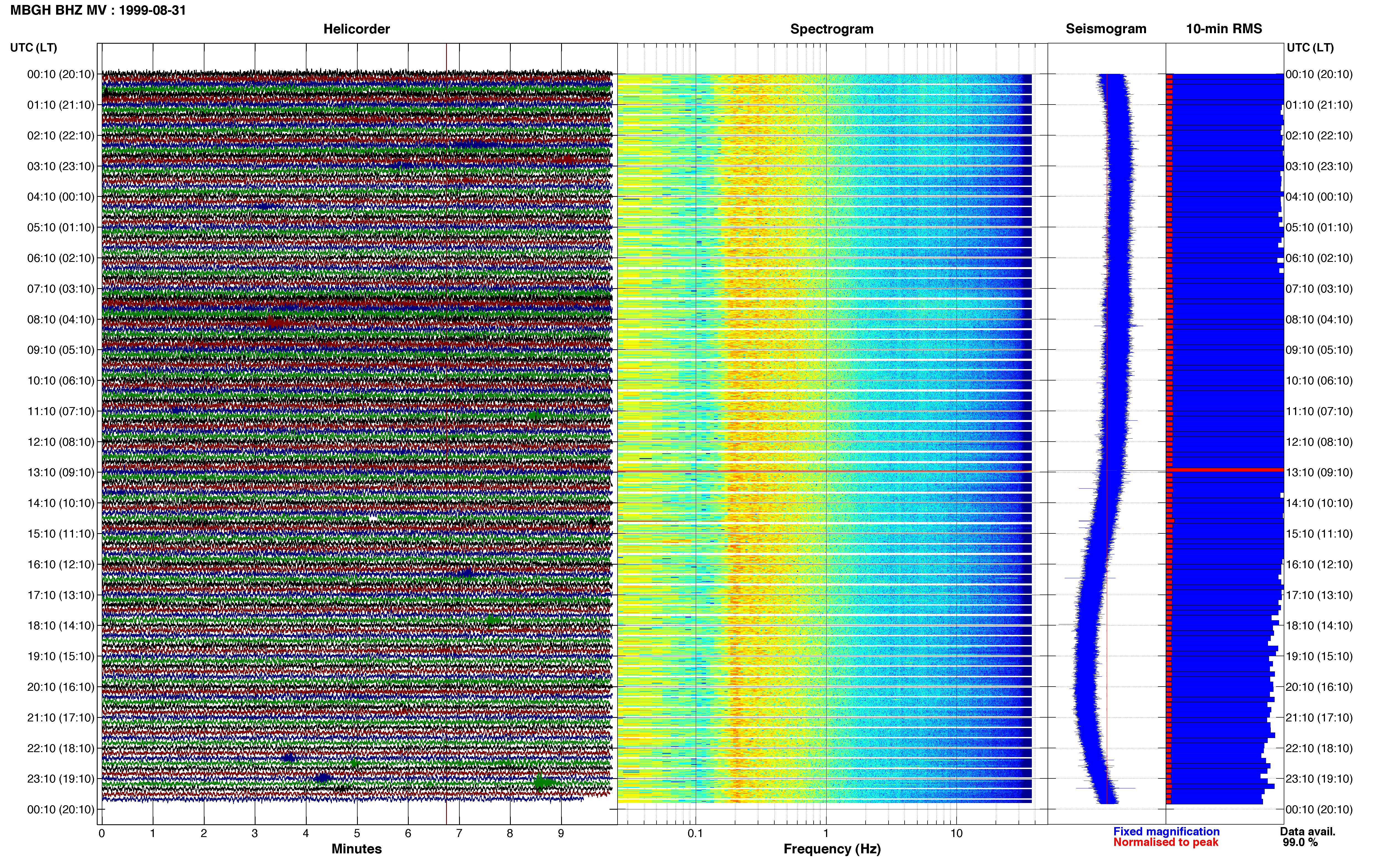Click left time label 13:10 (09:10)
Image resolution: width=1388 pixels, height=868 pixels.
61,473
